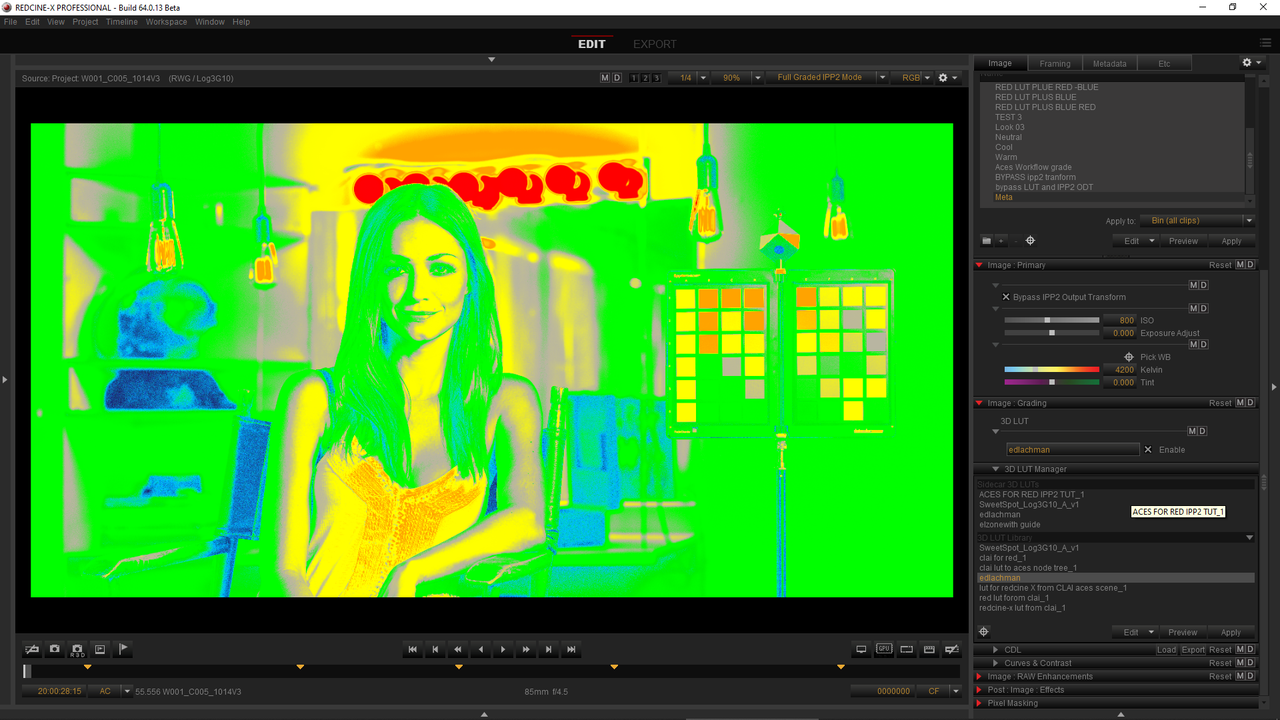
Task: Collapse the Image : Primary section
Action: pyautogui.click(x=979, y=265)
